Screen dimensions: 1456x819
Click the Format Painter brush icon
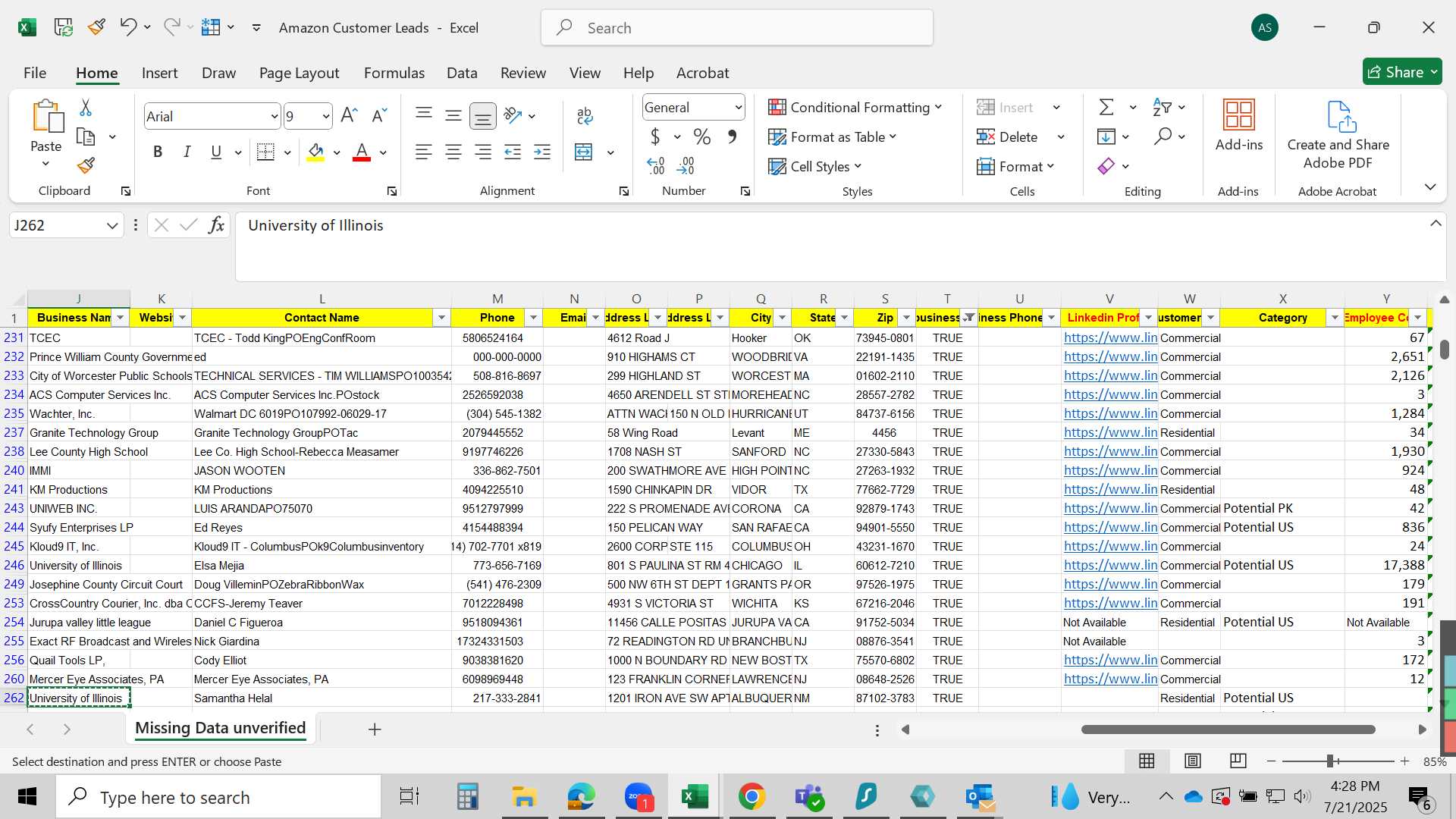86,165
